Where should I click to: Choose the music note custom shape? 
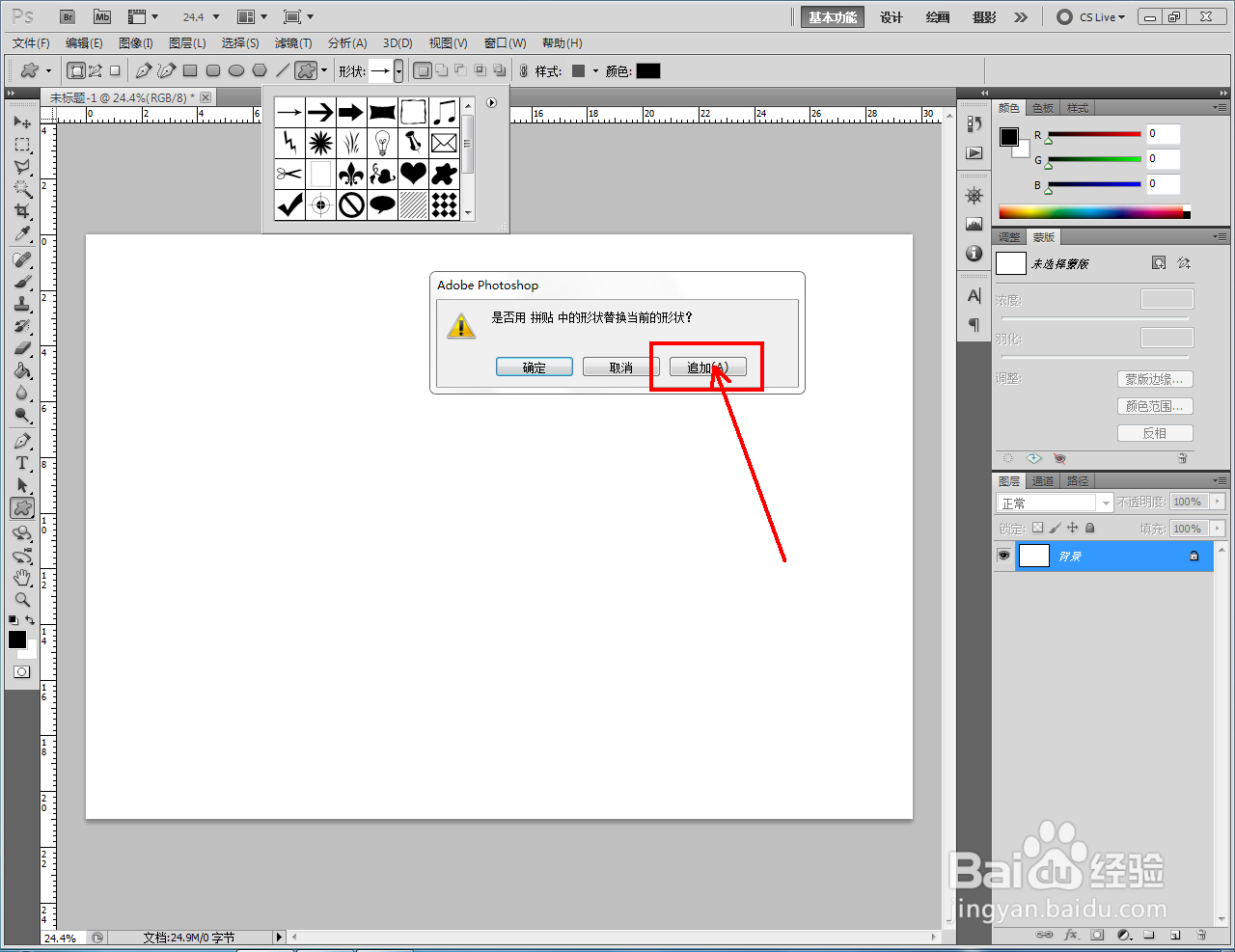click(x=444, y=112)
